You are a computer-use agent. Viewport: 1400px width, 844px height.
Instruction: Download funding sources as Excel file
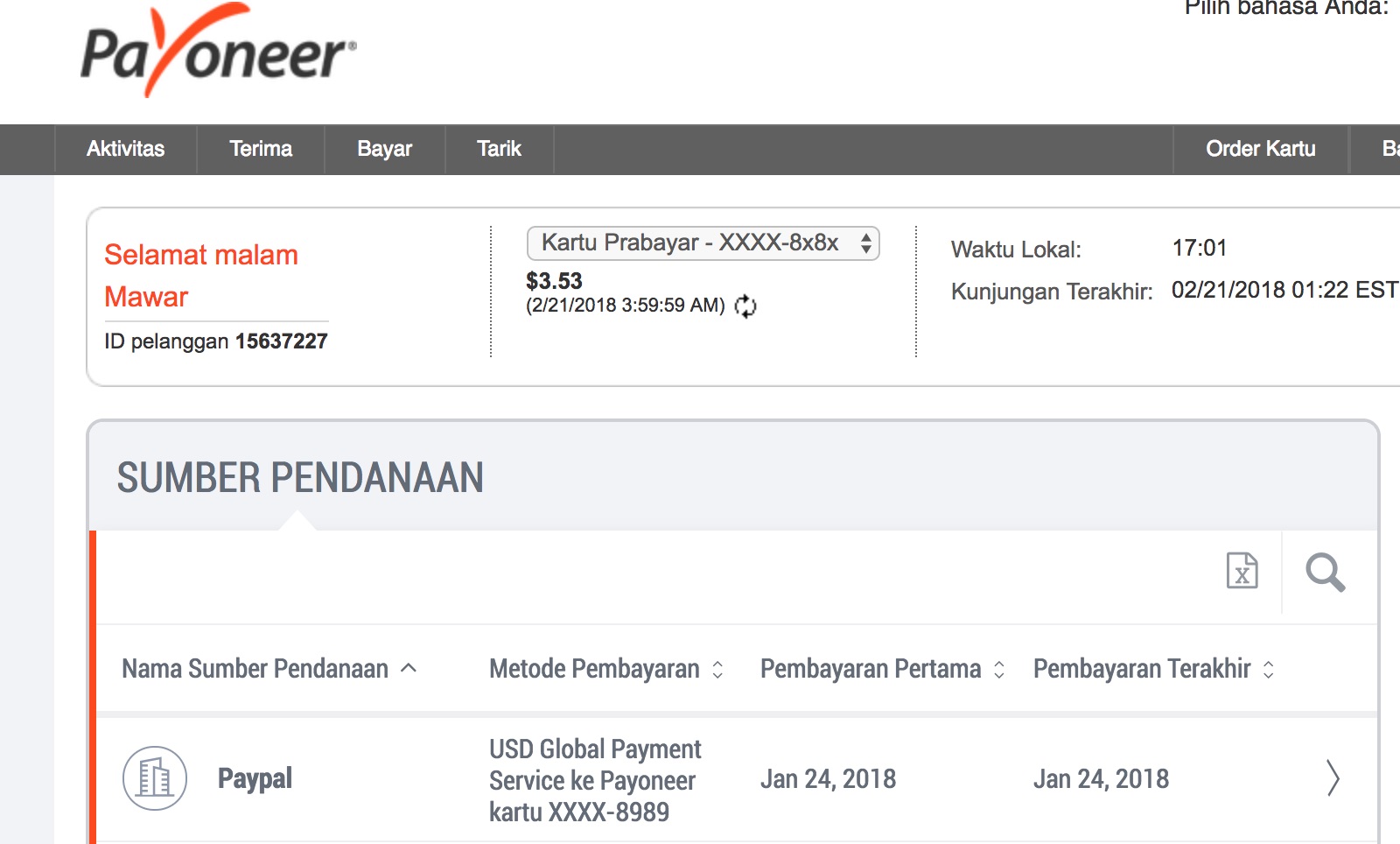click(x=1240, y=572)
